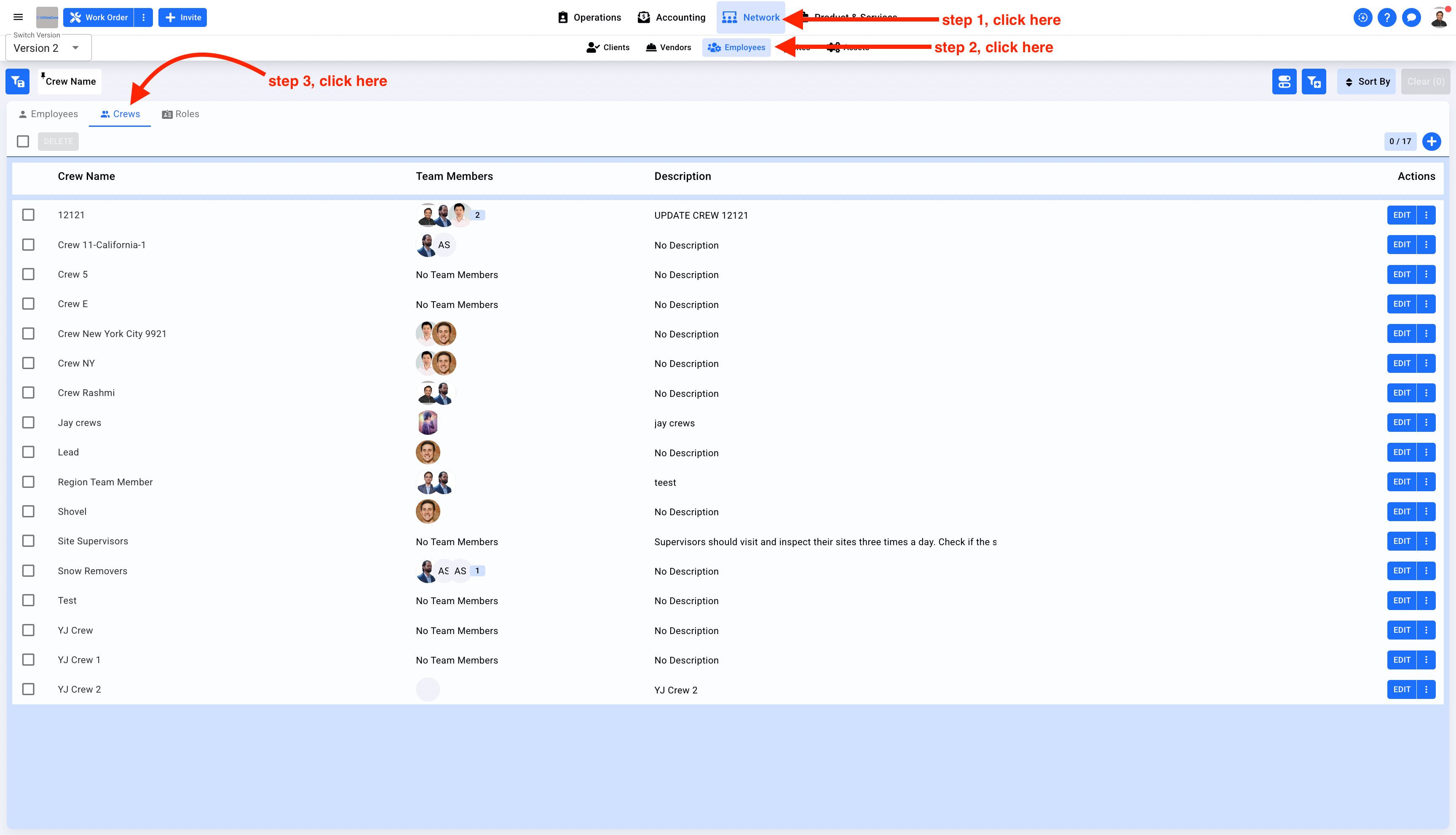The width and height of the screenshot is (1456, 835).
Task: Click the Crew Name filter field
Action: click(70, 81)
